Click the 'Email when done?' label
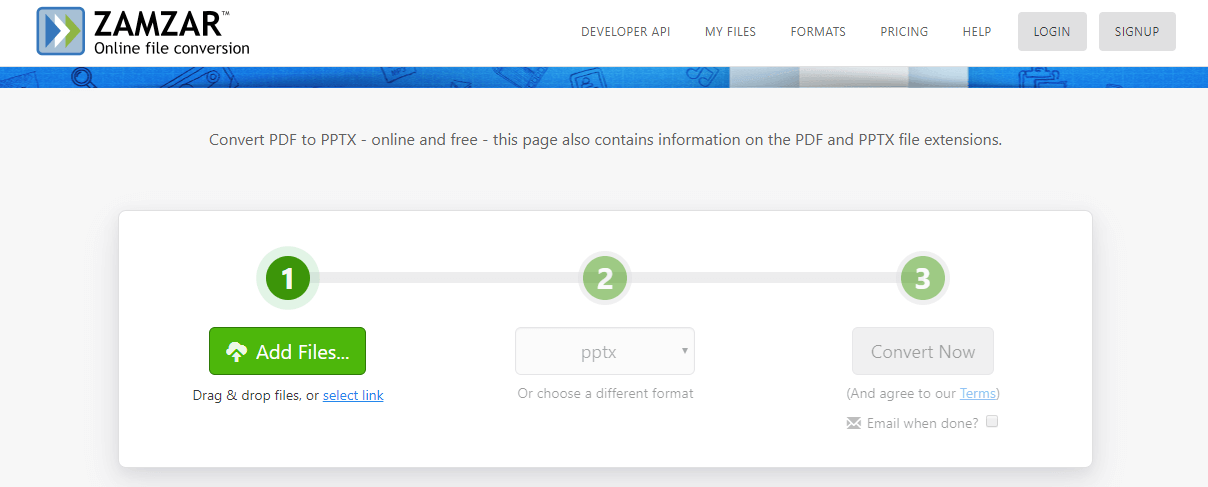 click(x=923, y=423)
